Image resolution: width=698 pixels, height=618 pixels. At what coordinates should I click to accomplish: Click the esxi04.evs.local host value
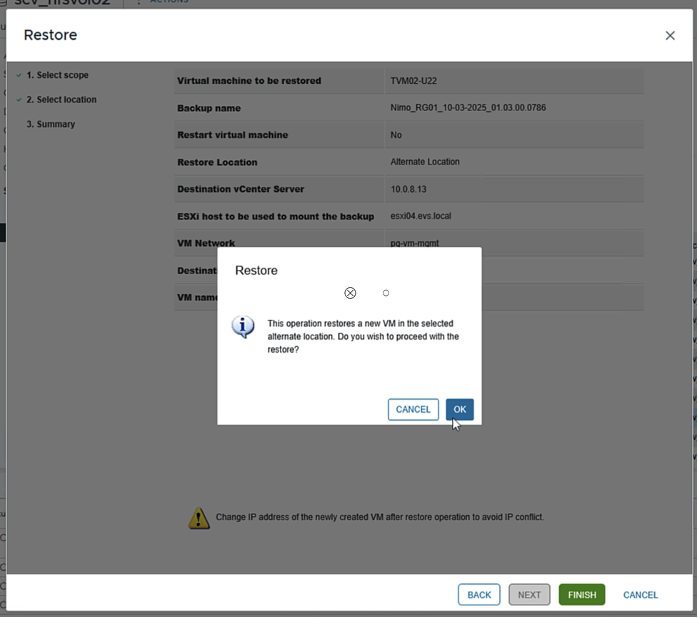(x=421, y=216)
